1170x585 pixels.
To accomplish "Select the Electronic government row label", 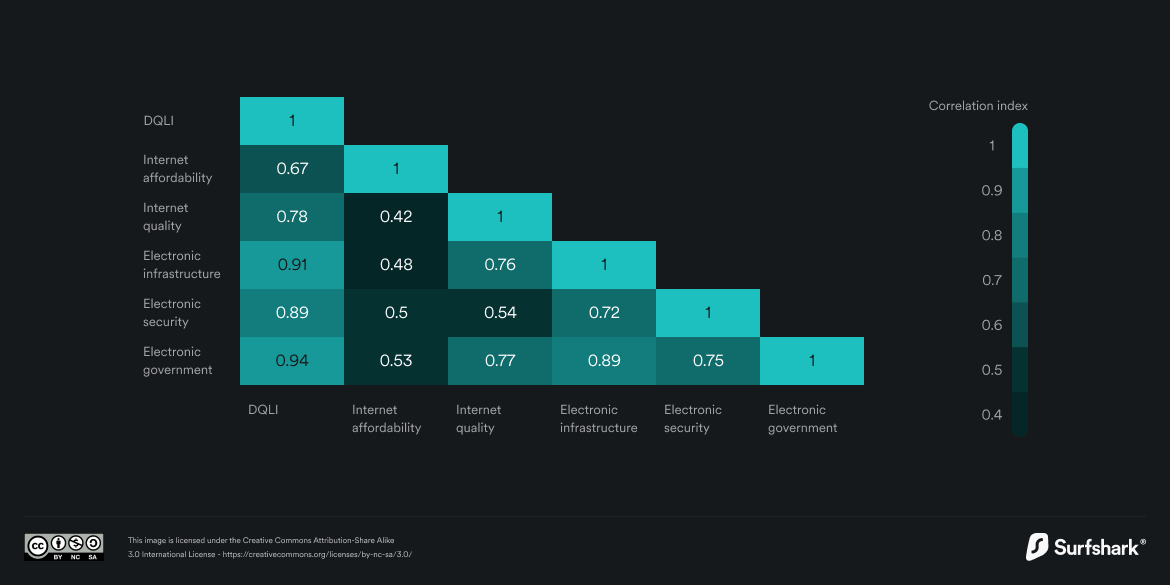I will click(178, 361).
